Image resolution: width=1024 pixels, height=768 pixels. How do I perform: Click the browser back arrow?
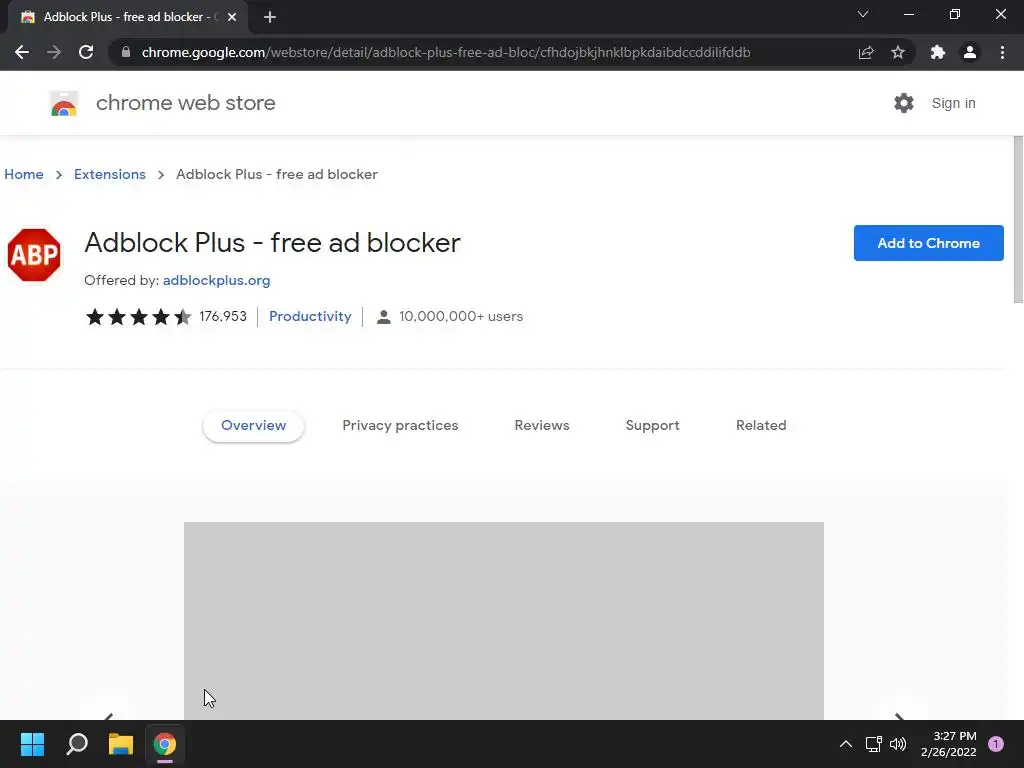tap(22, 52)
